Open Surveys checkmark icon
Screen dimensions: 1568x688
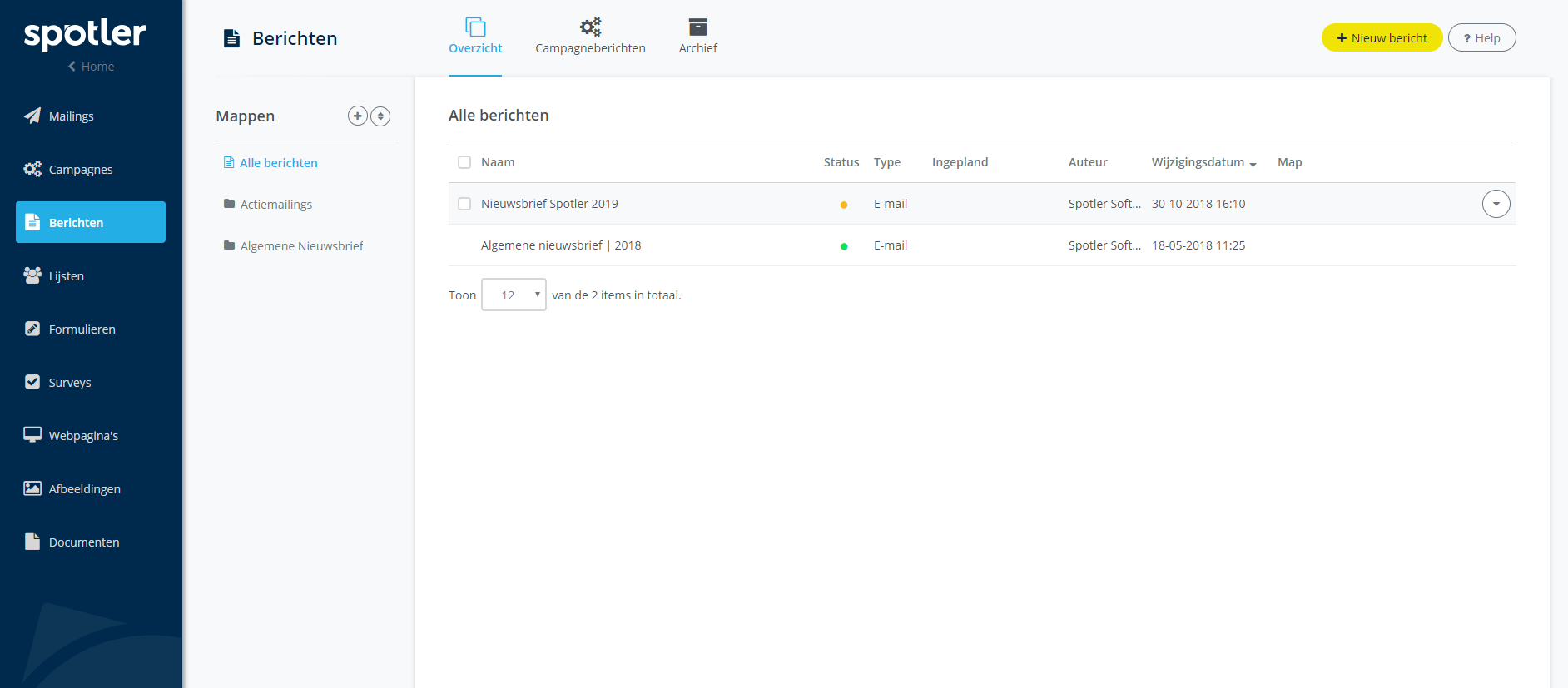(32, 382)
